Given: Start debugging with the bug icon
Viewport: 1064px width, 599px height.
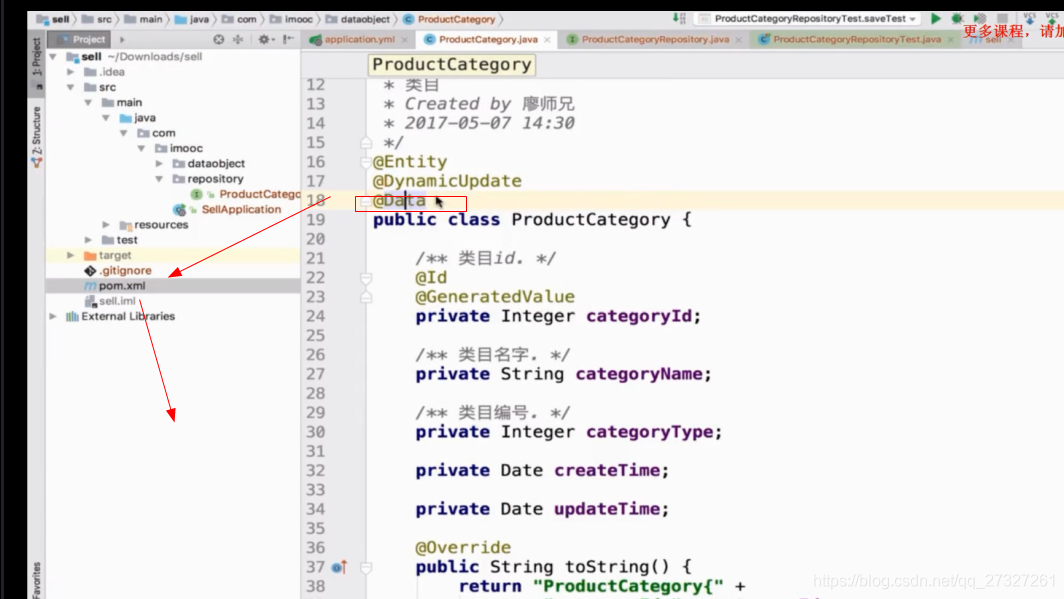Looking at the screenshot, I should point(957,19).
